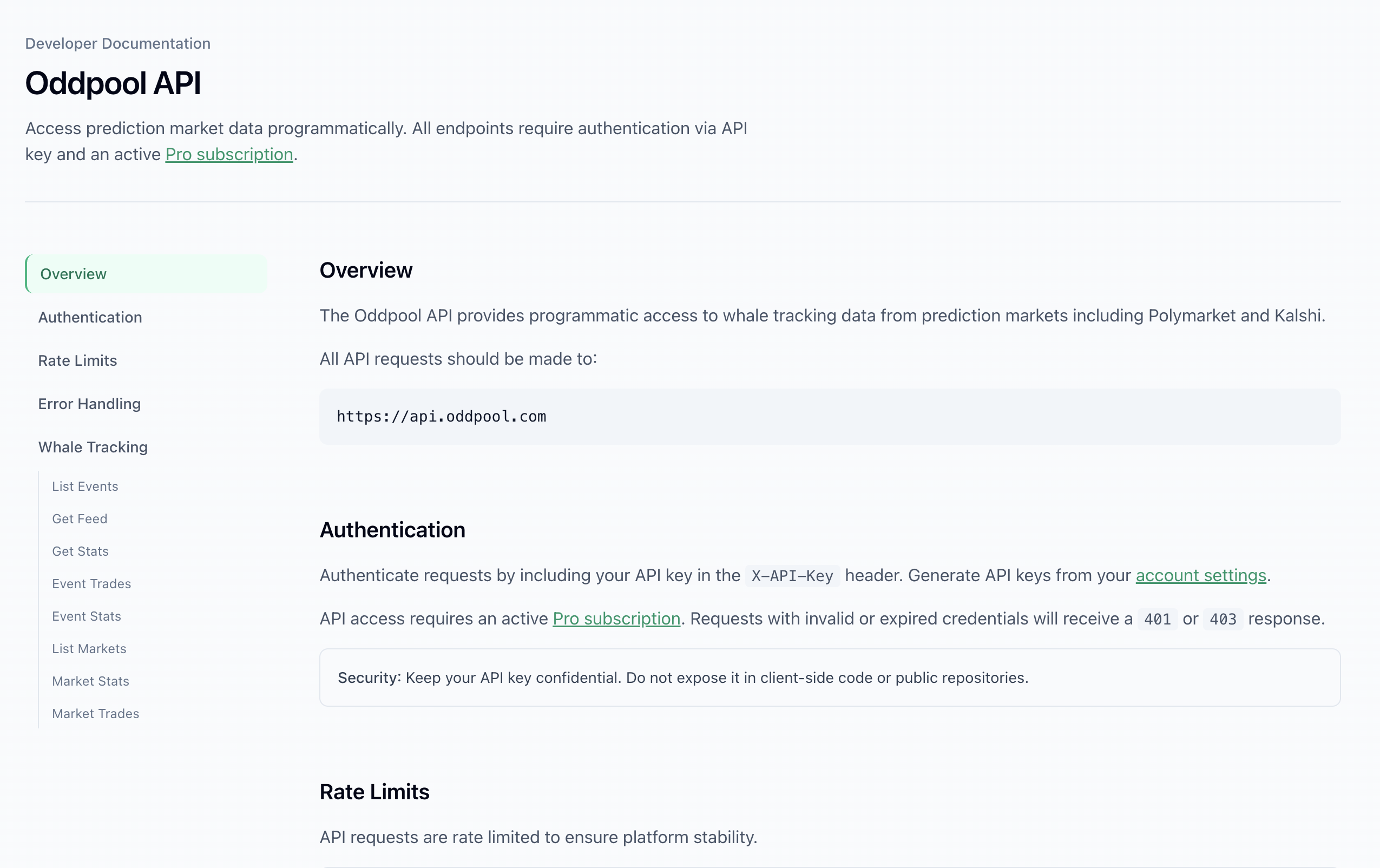This screenshot has height=868, width=1380.
Task: Open the Market Stats sidebar entry
Action: 90,681
